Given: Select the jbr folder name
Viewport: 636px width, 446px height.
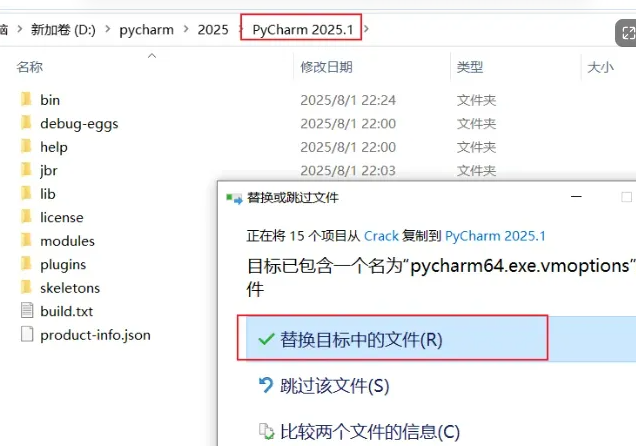Looking at the screenshot, I should (x=49, y=171).
